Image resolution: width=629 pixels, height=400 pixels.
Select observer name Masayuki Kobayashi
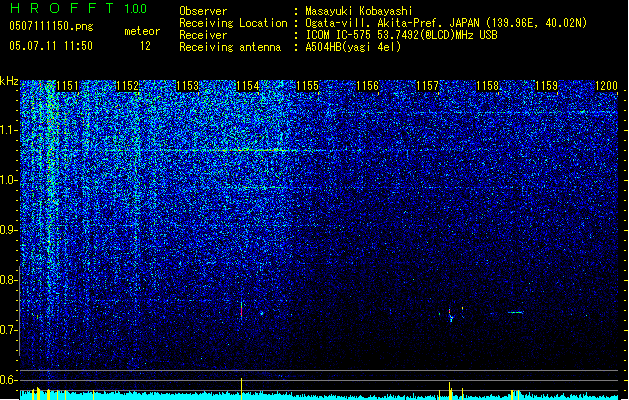click(x=359, y=11)
